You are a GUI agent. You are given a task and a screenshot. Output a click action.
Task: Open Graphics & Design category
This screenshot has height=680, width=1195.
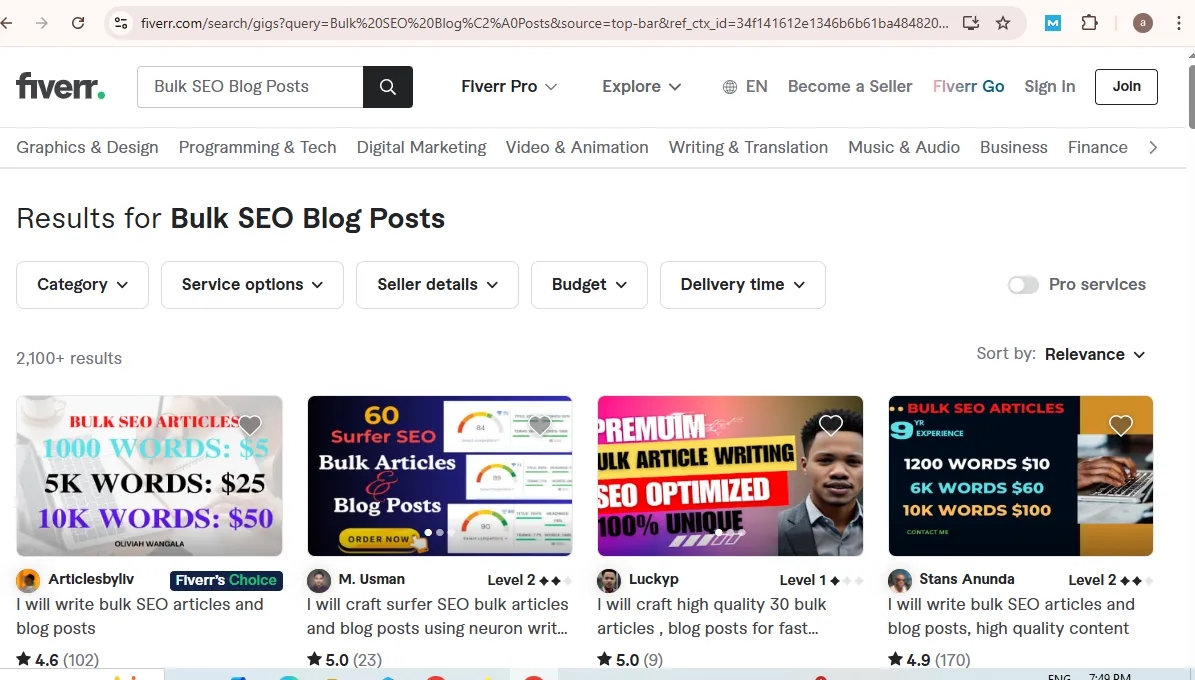pyautogui.click(x=88, y=147)
